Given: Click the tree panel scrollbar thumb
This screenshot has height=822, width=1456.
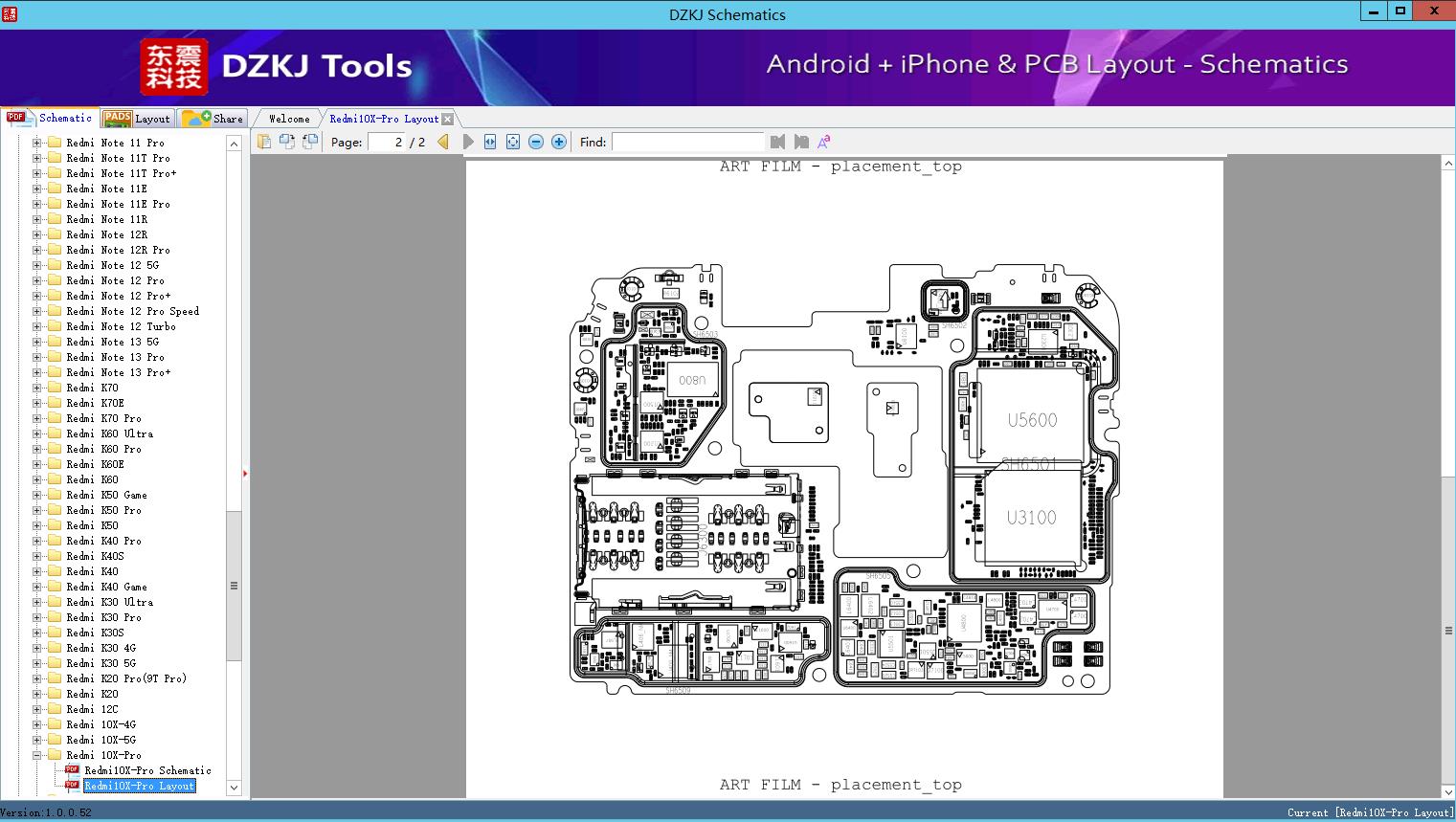Looking at the screenshot, I should [234, 586].
